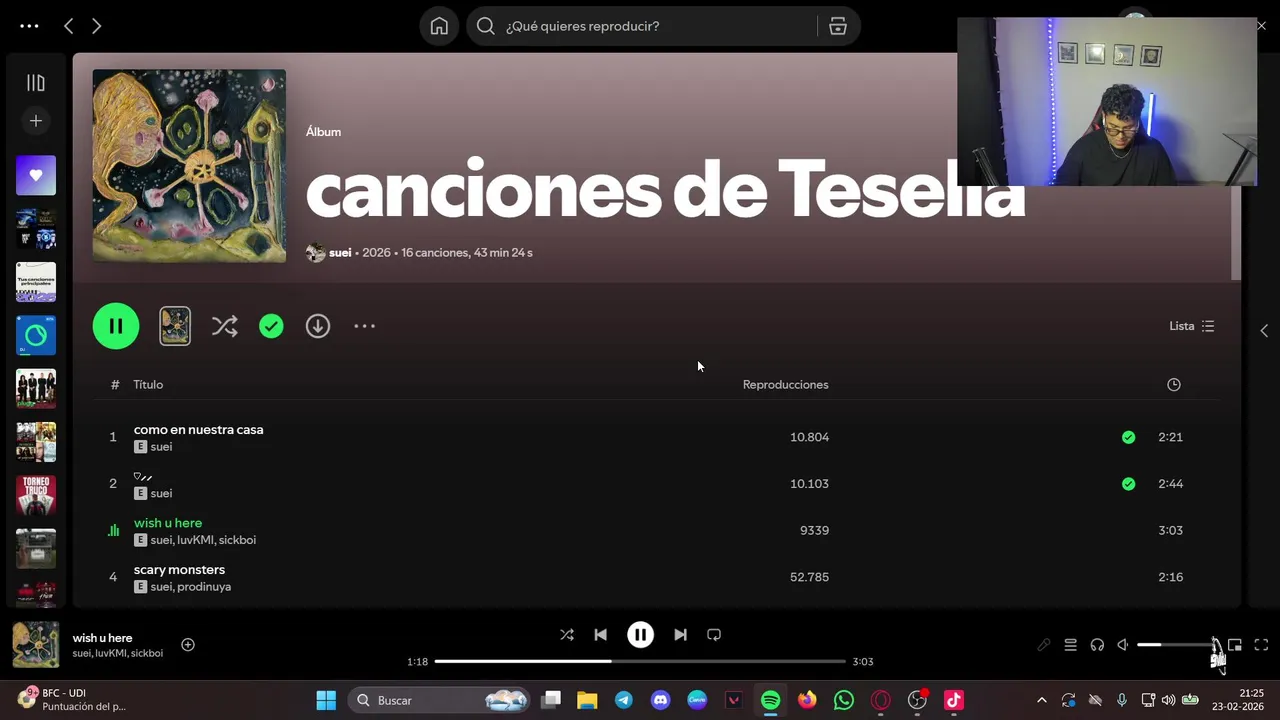Add current song to Liked Songs
Screen dimensions: 1280x720
(x=188, y=645)
